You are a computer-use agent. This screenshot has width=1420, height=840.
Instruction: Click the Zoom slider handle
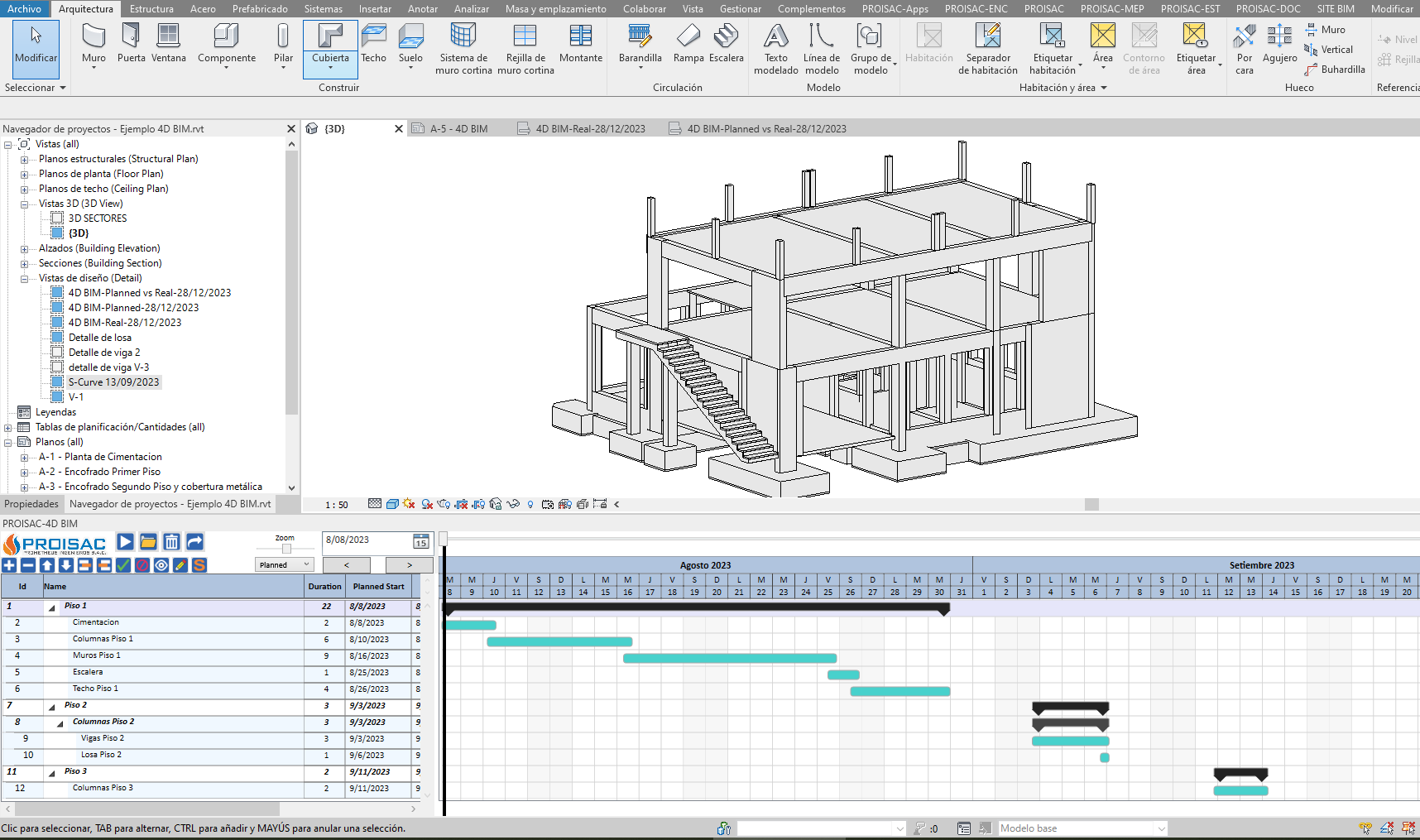[286, 549]
